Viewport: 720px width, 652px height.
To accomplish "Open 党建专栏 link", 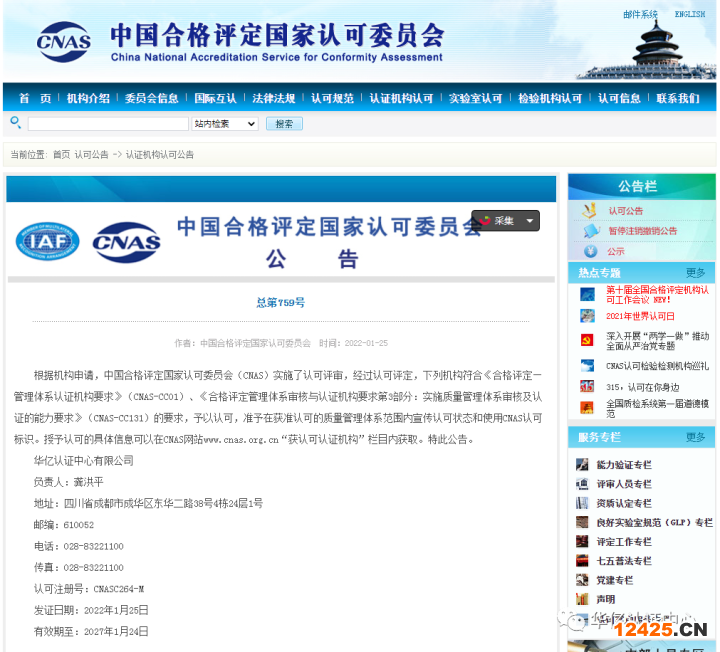I will (615, 580).
